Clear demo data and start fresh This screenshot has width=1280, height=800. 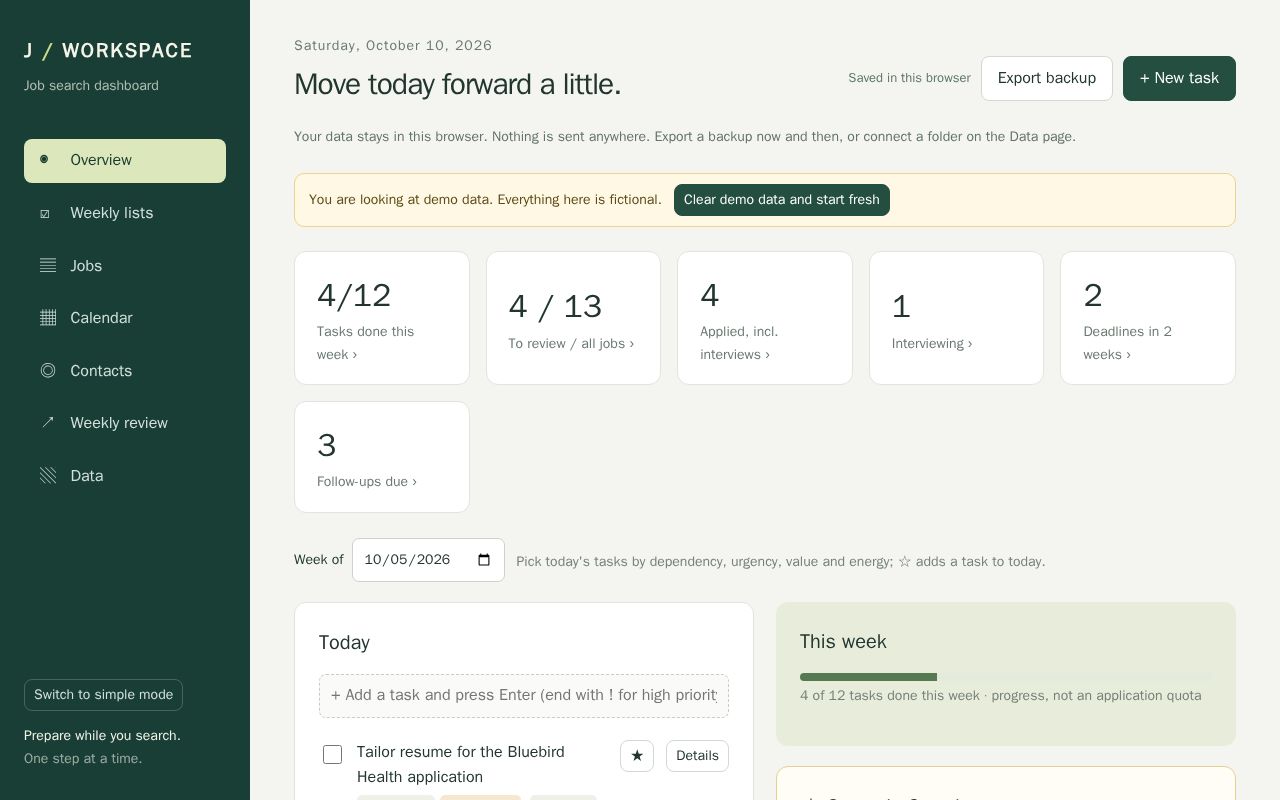(x=782, y=200)
